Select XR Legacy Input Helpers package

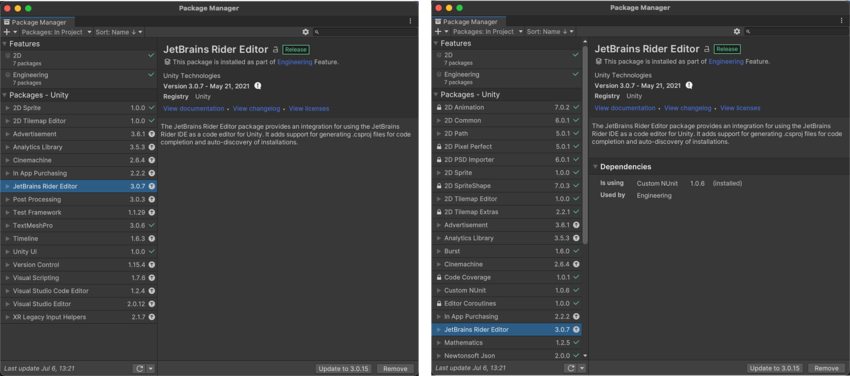coord(79,317)
